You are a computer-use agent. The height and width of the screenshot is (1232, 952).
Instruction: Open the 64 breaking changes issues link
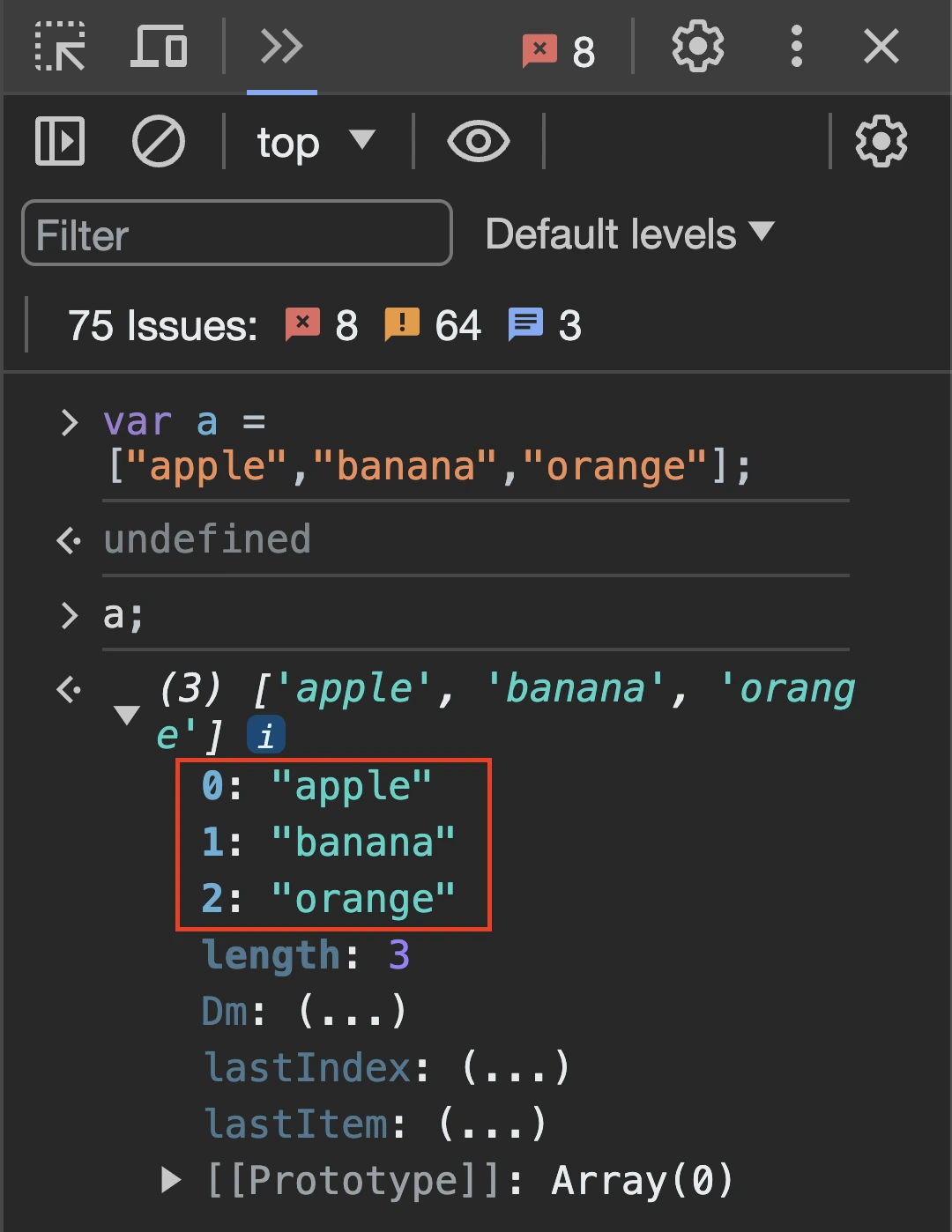(x=433, y=325)
